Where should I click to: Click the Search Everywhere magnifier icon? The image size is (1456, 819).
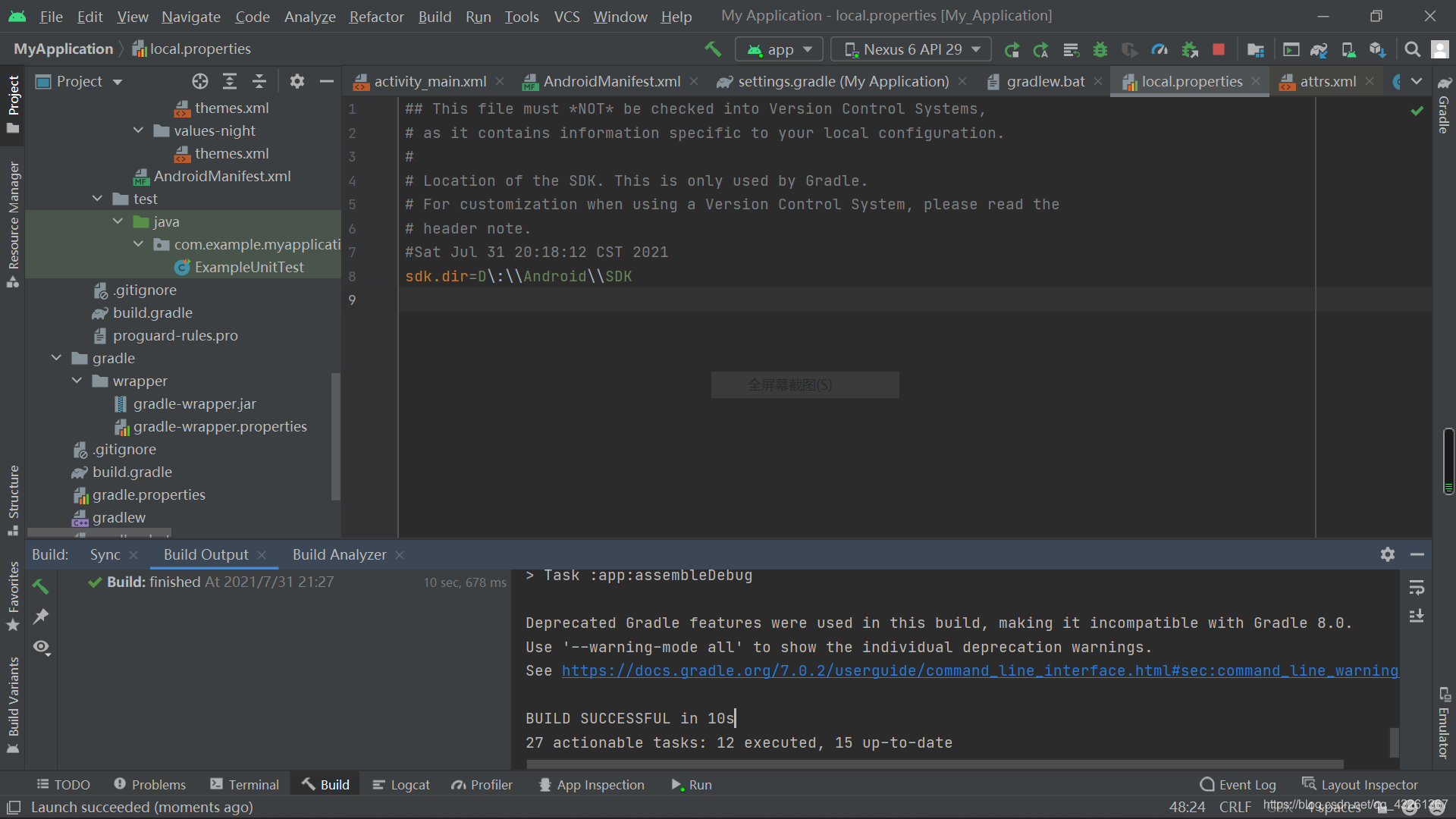(1412, 50)
